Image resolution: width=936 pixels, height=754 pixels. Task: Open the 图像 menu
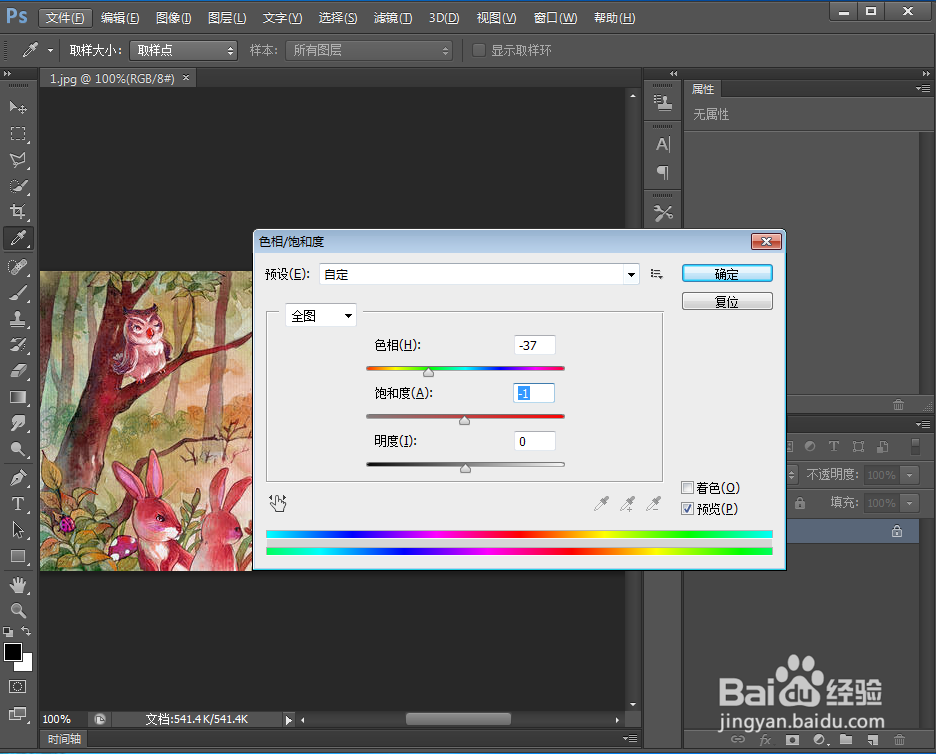point(173,18)
